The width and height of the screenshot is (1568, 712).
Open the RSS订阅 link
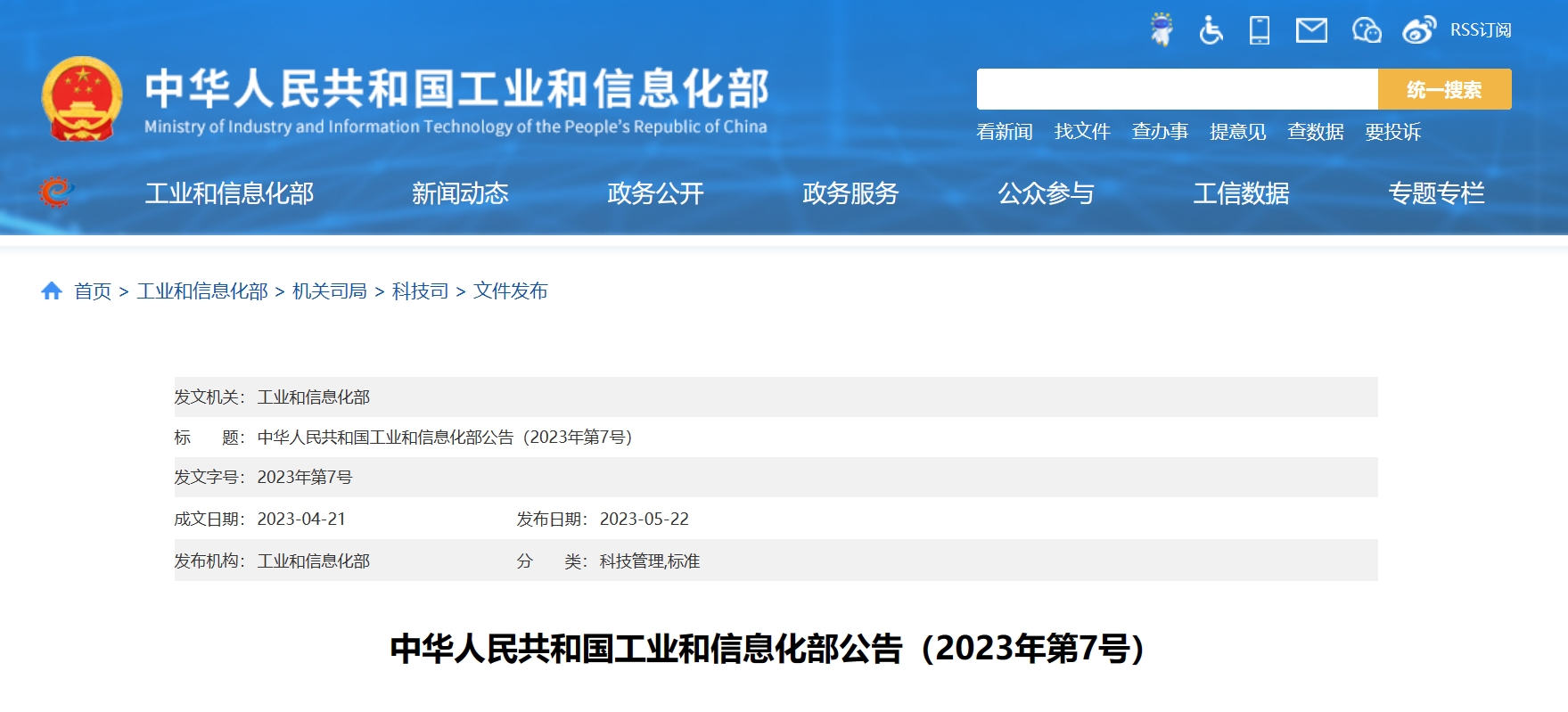(1480, 30)
